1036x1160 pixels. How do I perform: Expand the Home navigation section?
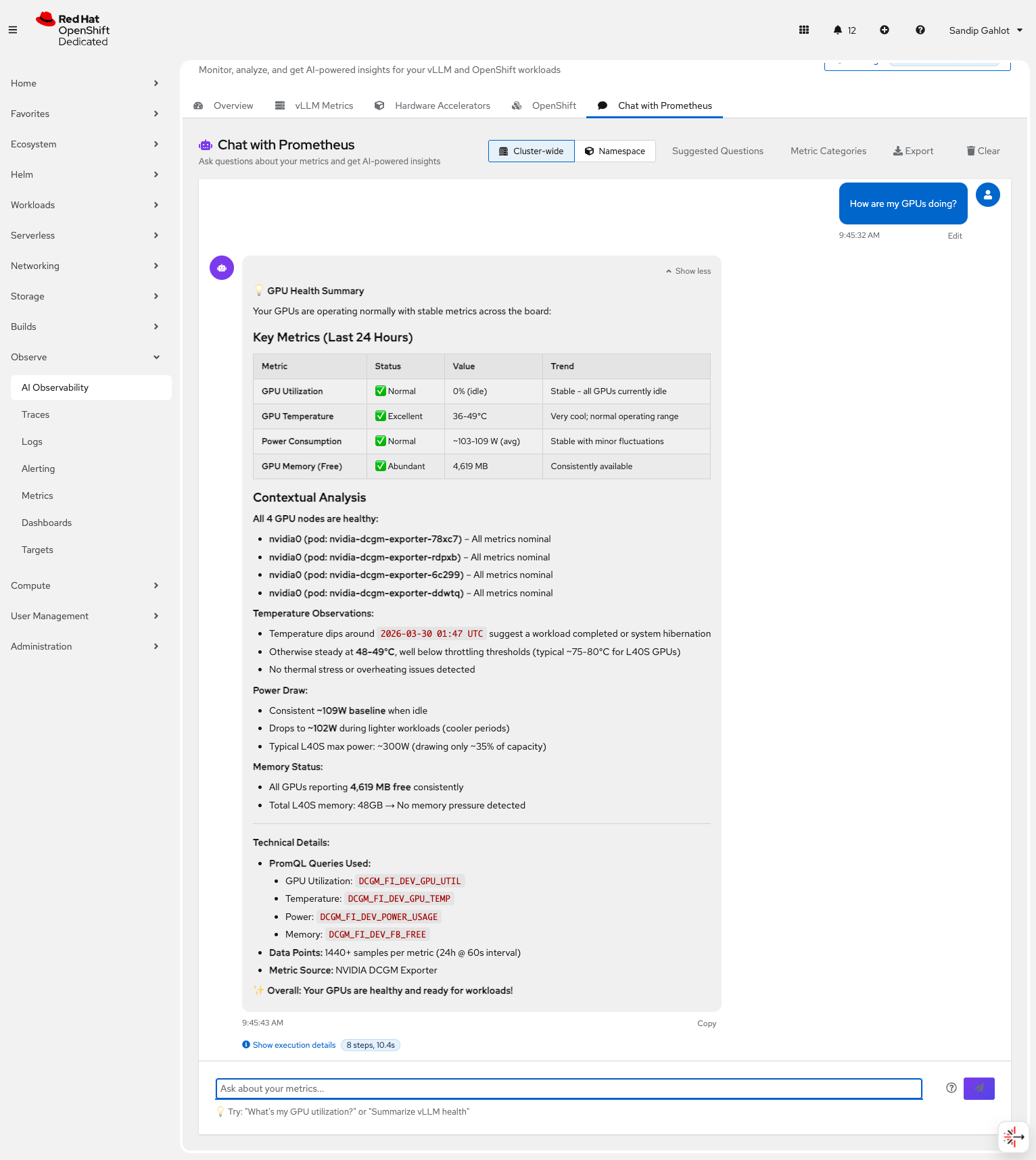click(85, 83)
